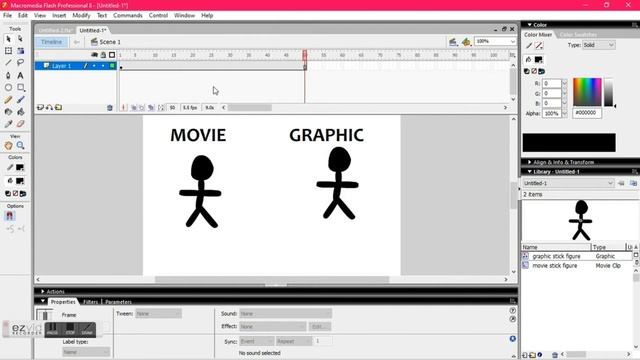Open the library Untitled-1 document dropdown
640x360 pixels.
[568, 183]
